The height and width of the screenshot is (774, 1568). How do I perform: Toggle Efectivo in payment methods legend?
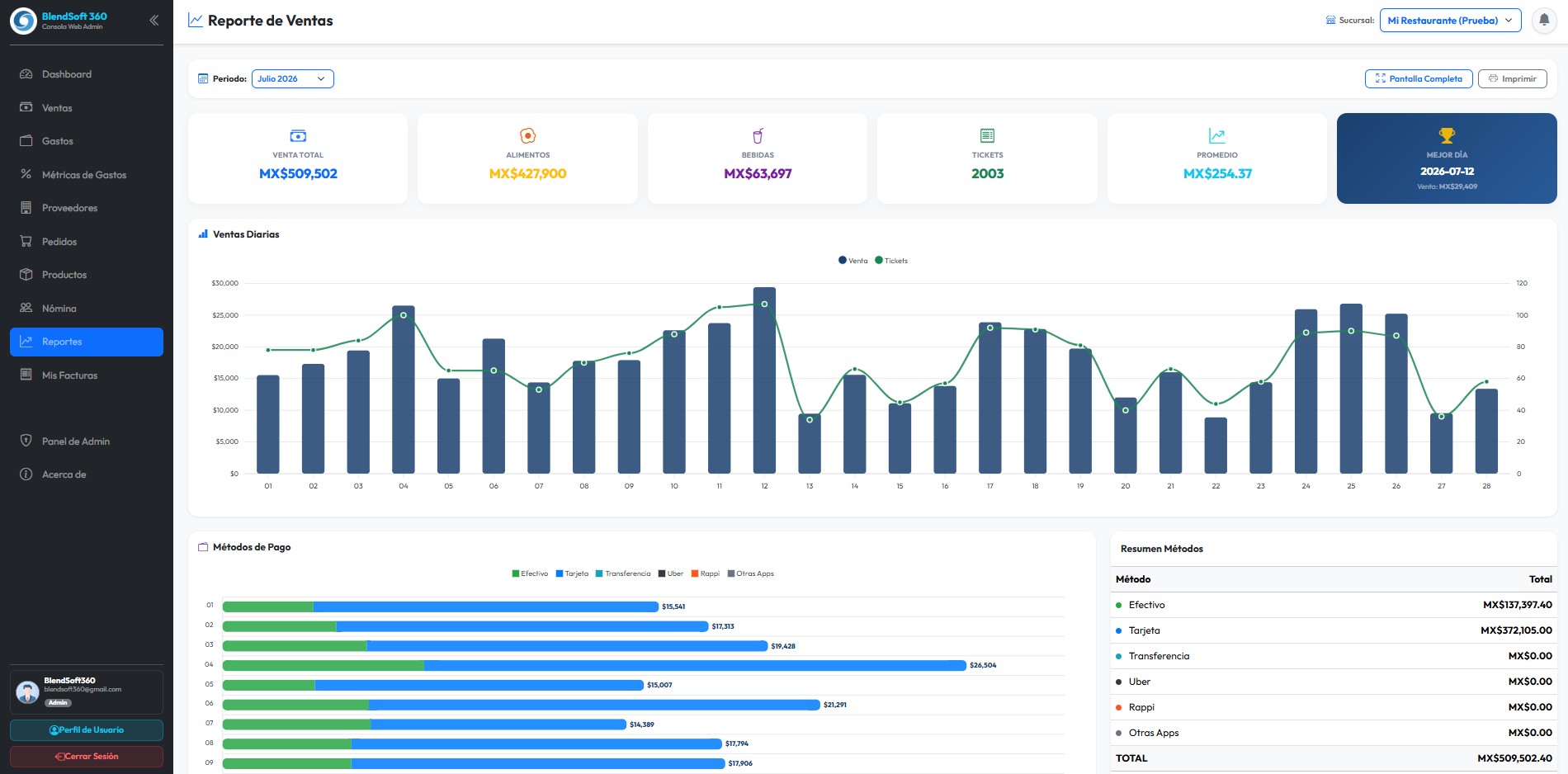pos(530,573)
